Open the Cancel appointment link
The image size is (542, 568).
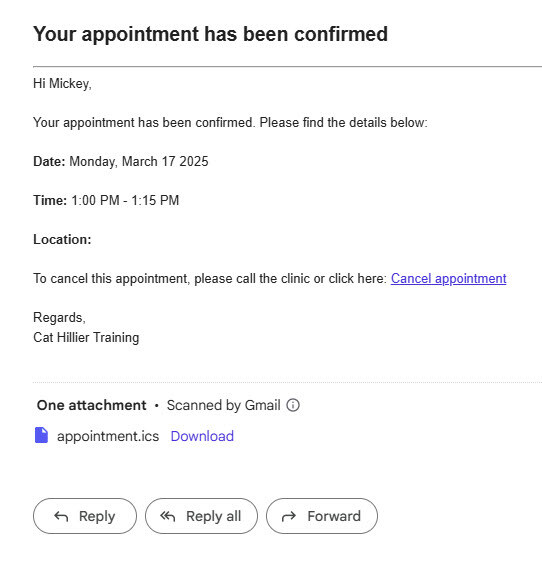[x=448, y=279]
